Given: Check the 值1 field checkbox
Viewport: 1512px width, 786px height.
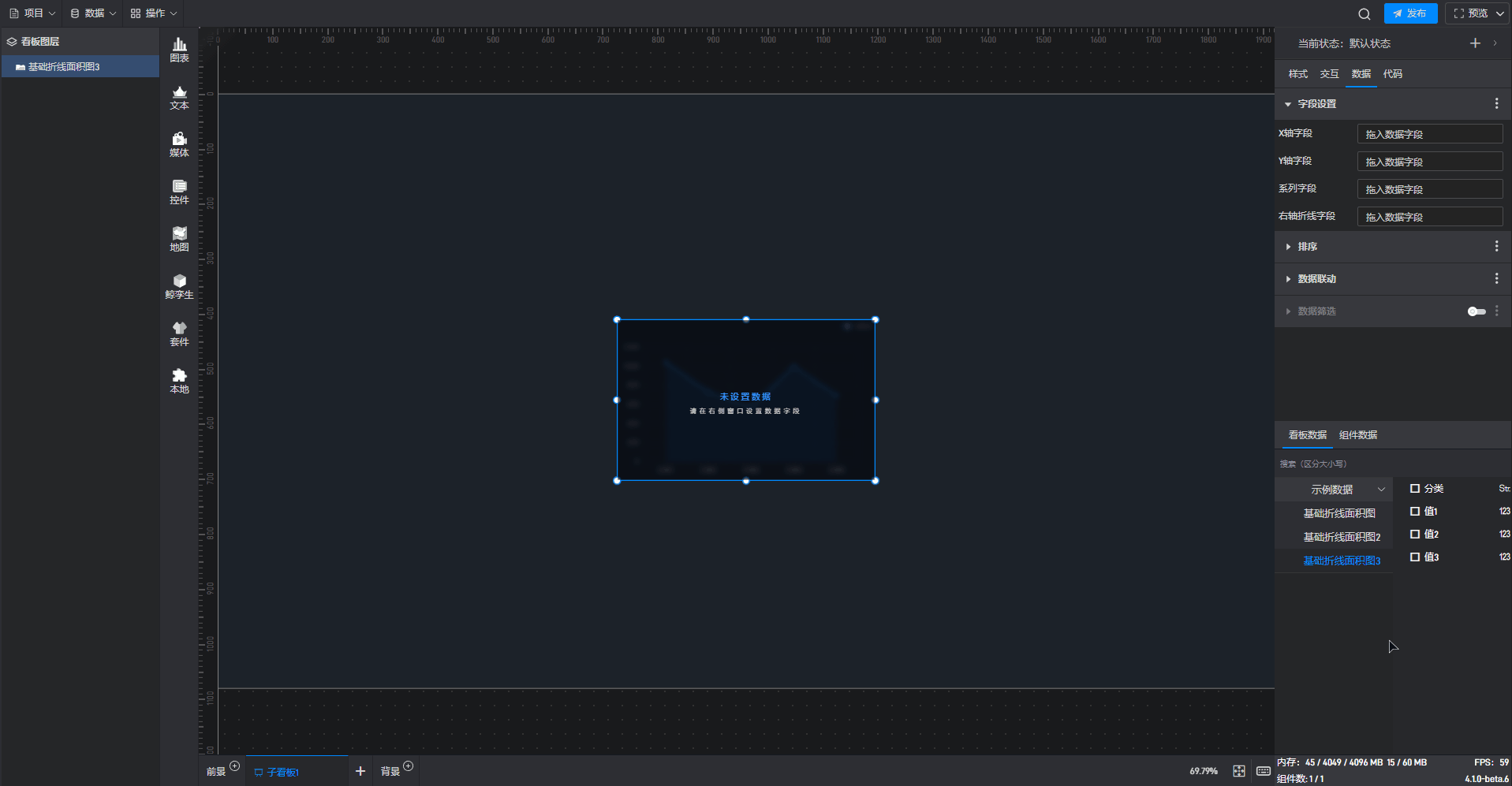Looking at the screenshot, I should tap(1415, 512).
